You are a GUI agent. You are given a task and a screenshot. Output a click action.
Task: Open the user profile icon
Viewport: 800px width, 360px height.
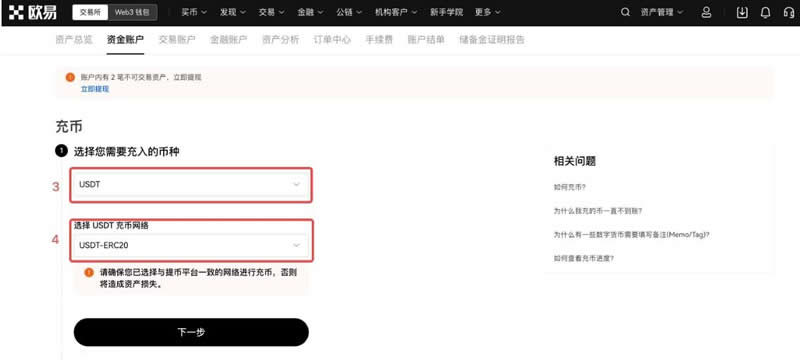[x=706, y=12]
